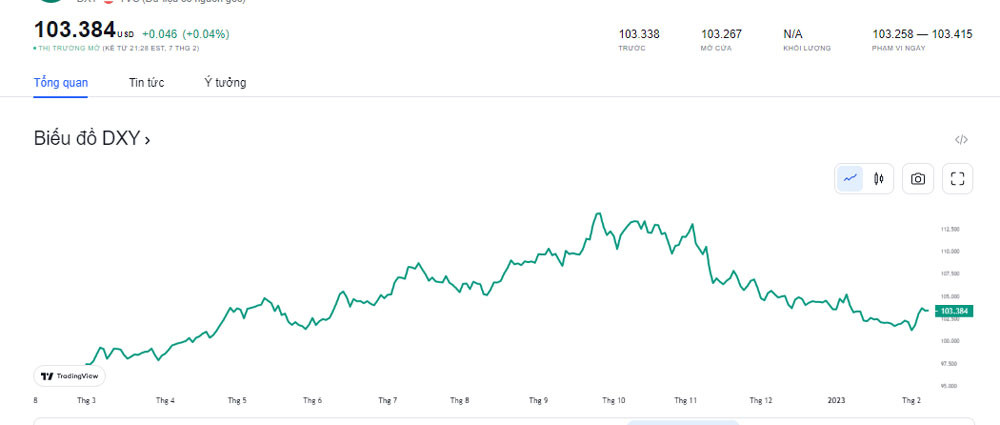Open the Biểu đồ DXY full chart link
The width and height of the screenshot is (1000, 425).
point(92,139)
